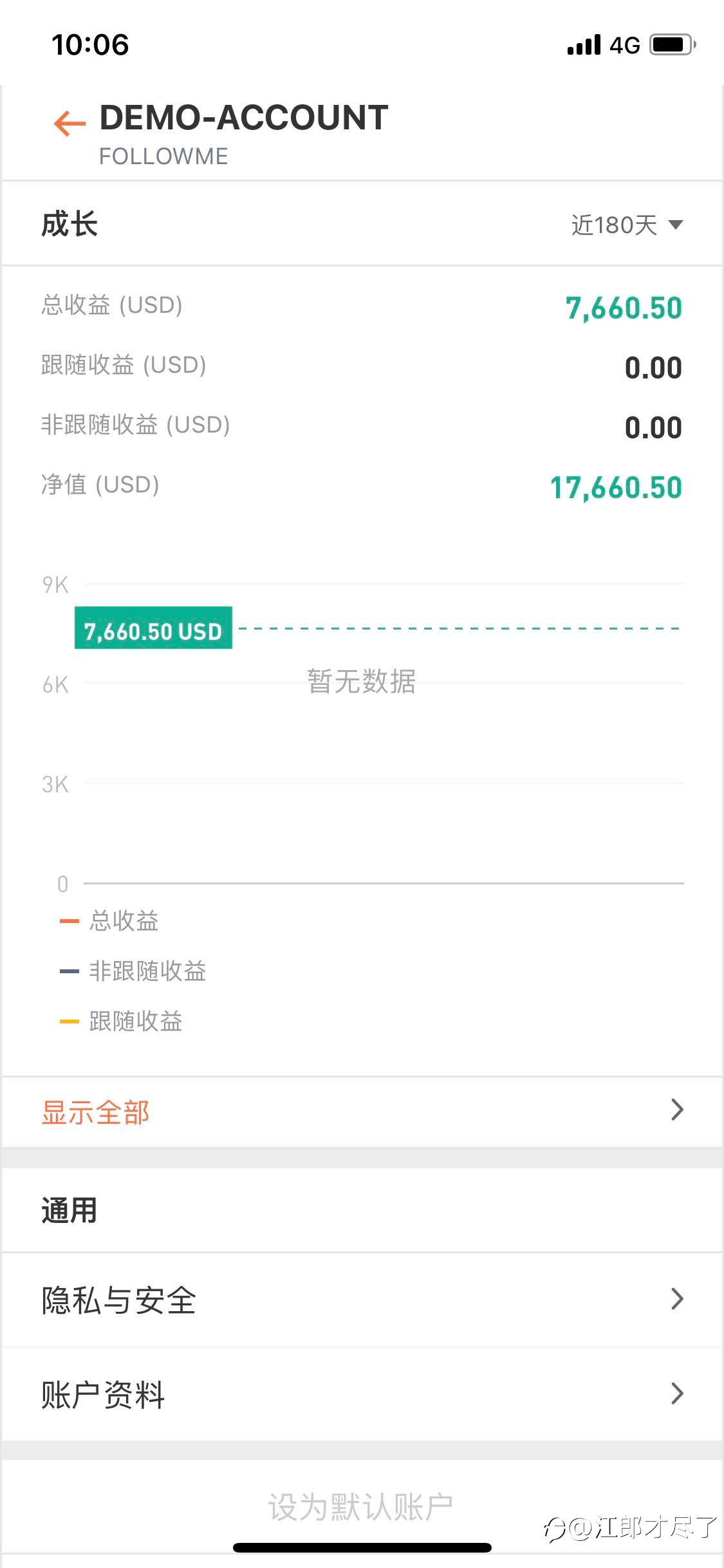Tap the DEMO-ACCOUNT title
Viewport: 724px width, 1568px height.
pos(244,118)
